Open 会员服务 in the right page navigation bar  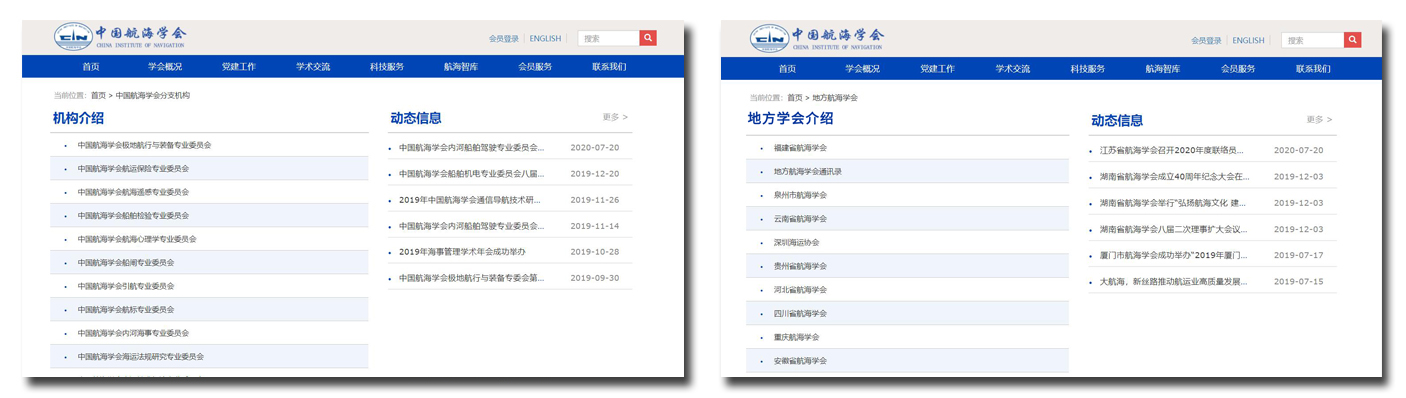tap(1238, 69)
